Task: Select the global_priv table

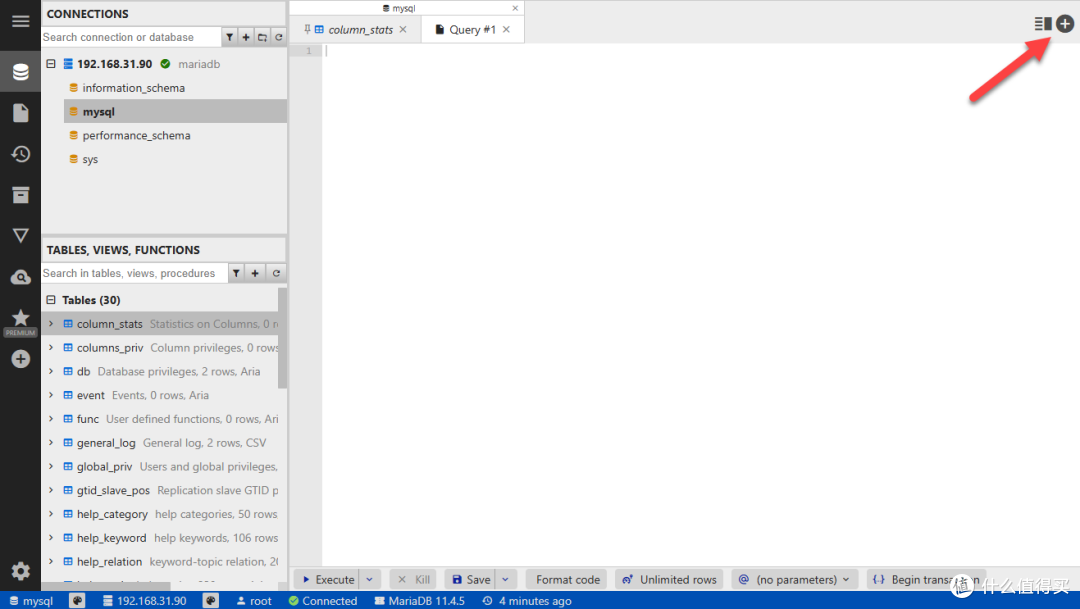Action: tap(161, 466)
